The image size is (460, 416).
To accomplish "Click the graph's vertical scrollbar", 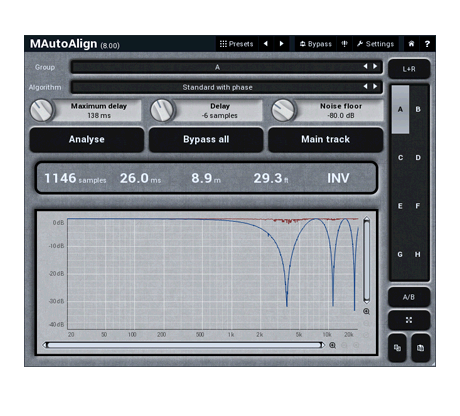I will tap(366, 260).
